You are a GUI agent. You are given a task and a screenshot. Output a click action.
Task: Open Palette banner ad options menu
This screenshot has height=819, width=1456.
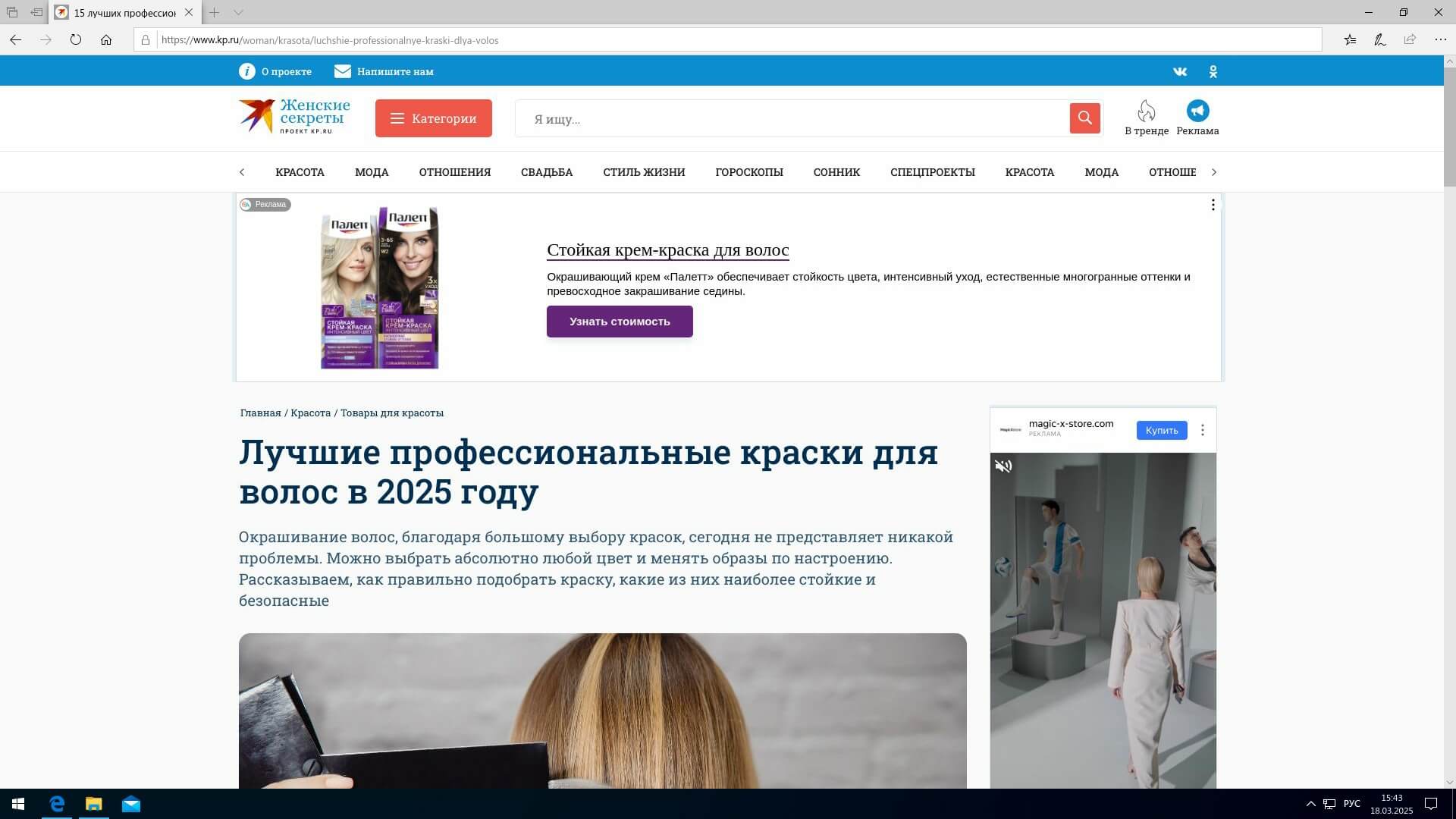click(x=1213, y=205)
